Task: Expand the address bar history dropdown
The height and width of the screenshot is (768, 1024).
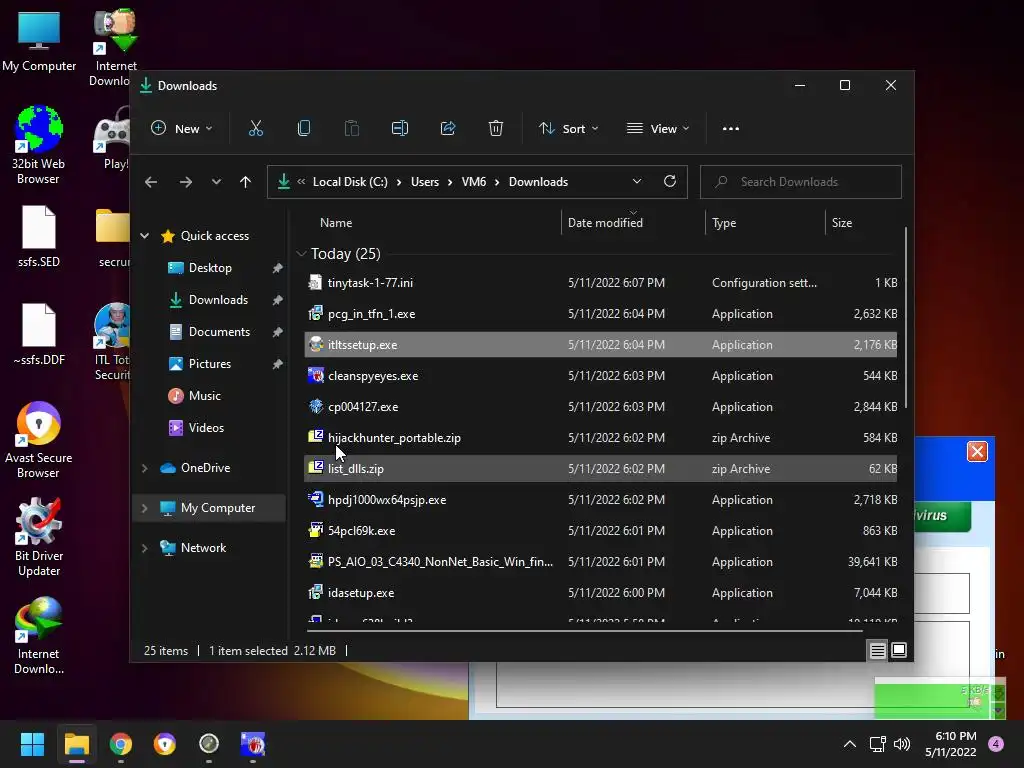Action: 637,182
